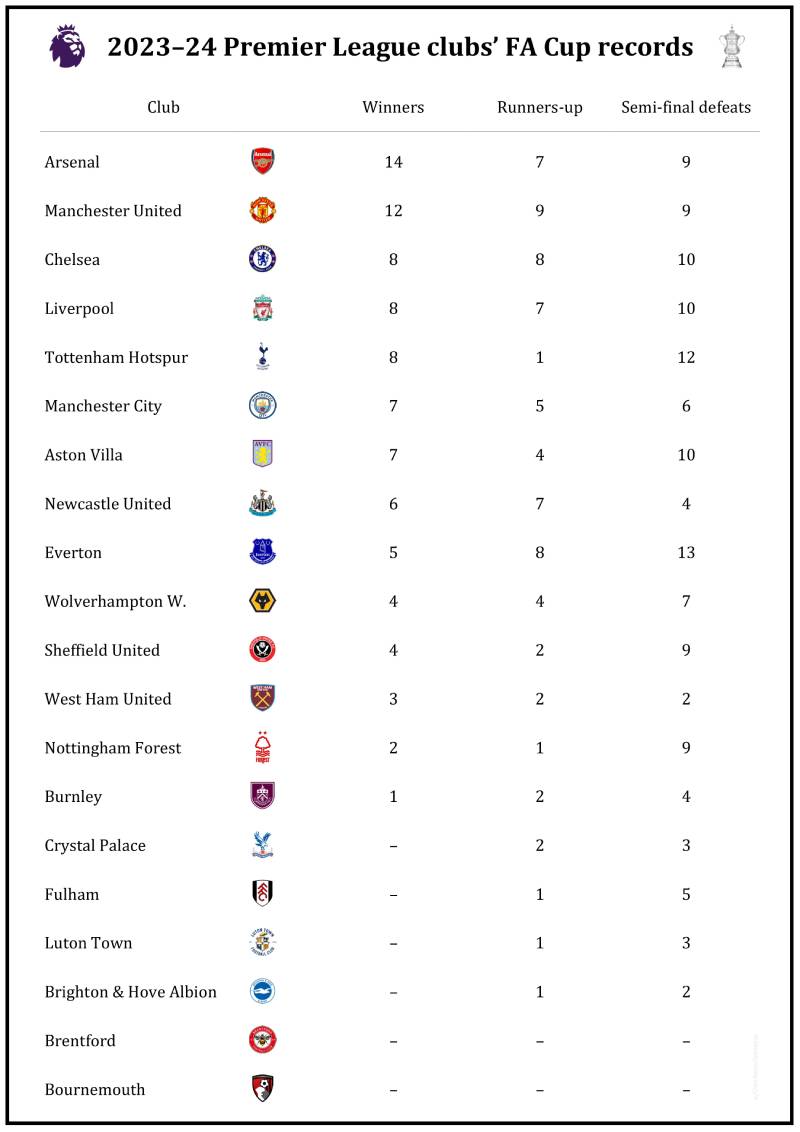Click the Chelsea club badge

(262, 260)
